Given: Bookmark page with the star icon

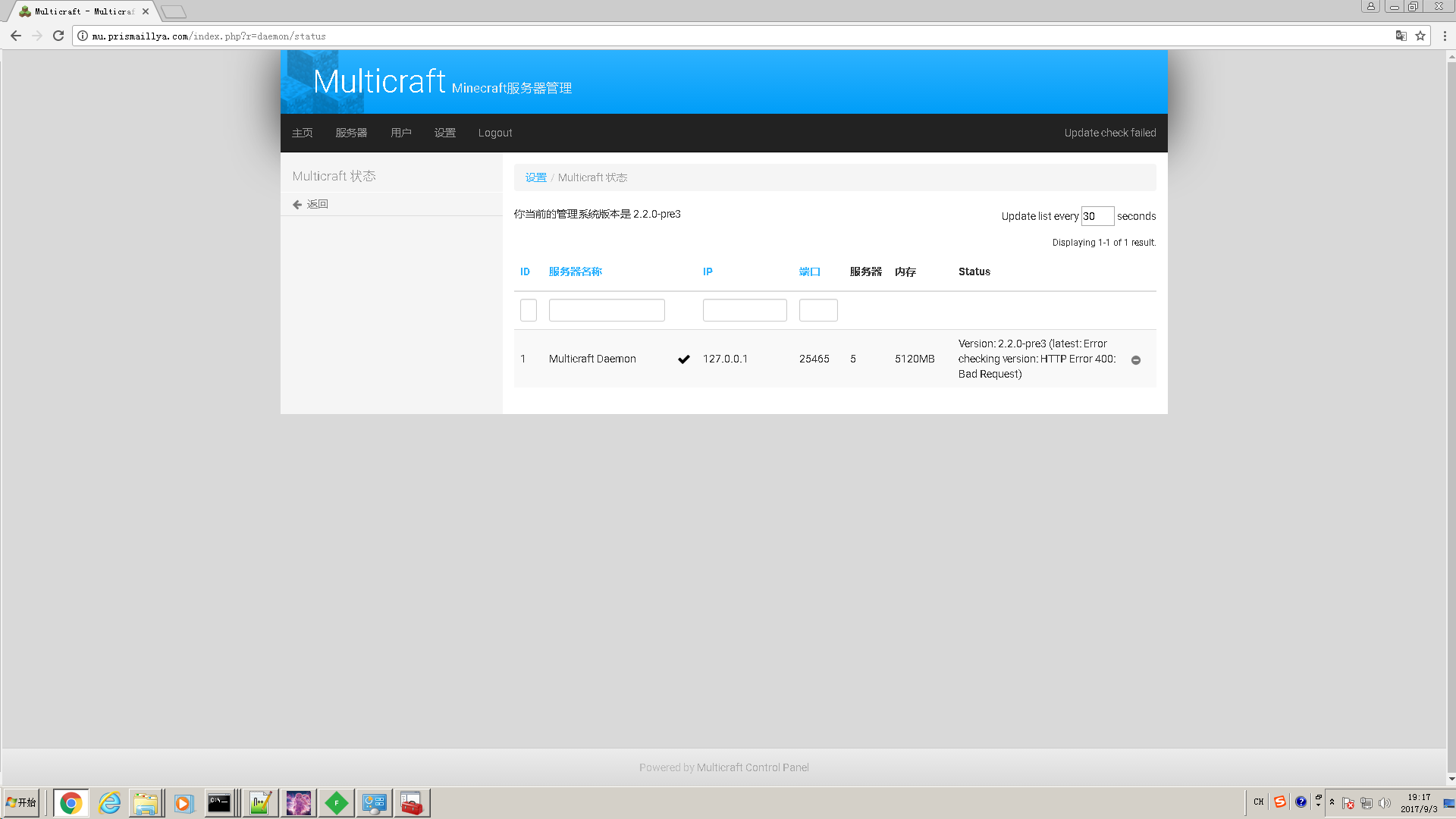Looking at the screenshot, I should pyautogui.click(x=1420, y=36).
